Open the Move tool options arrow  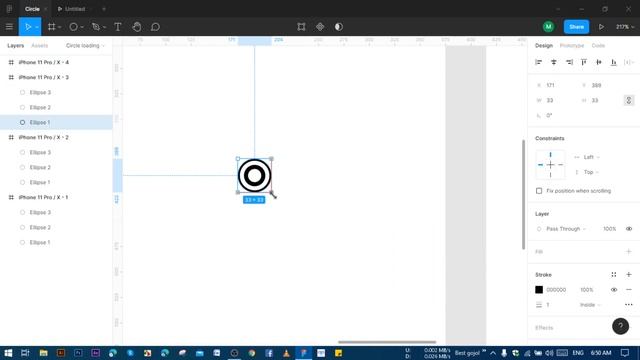(x=37, y=27)
